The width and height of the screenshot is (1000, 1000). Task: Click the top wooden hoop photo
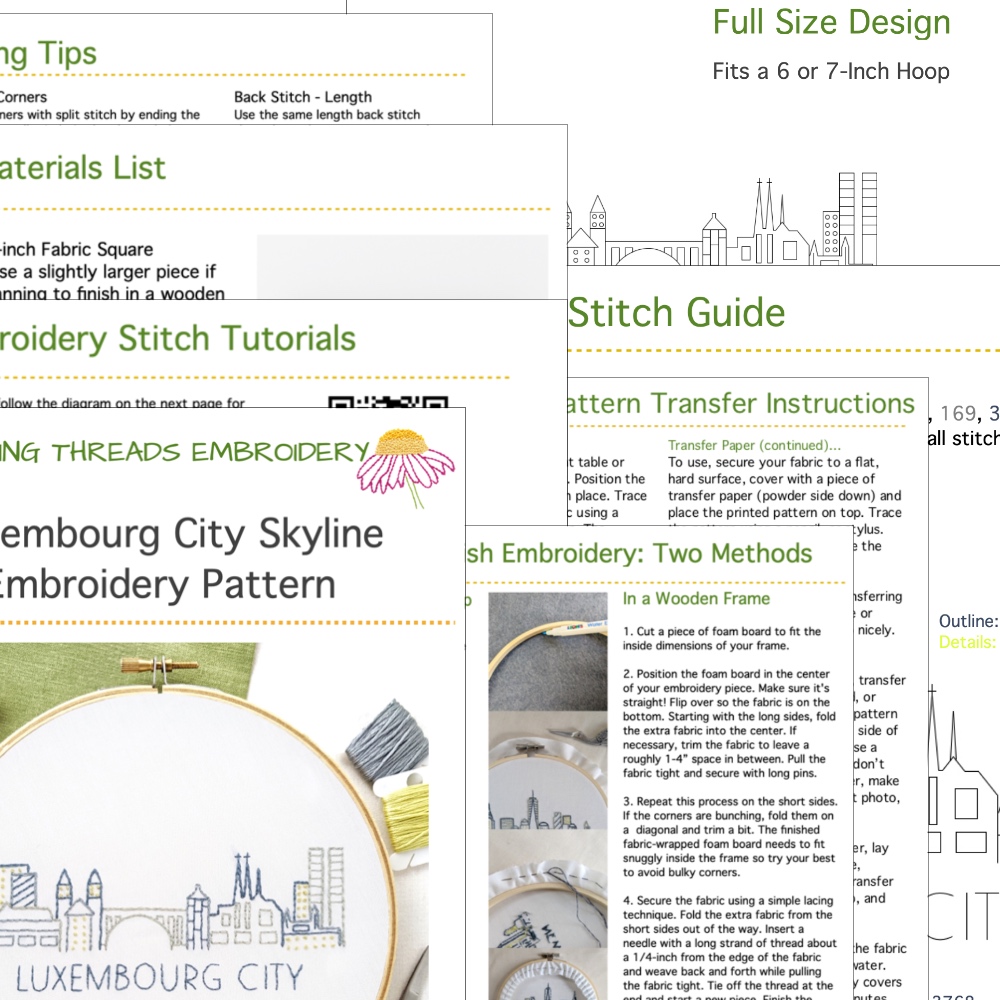(548, 651)
